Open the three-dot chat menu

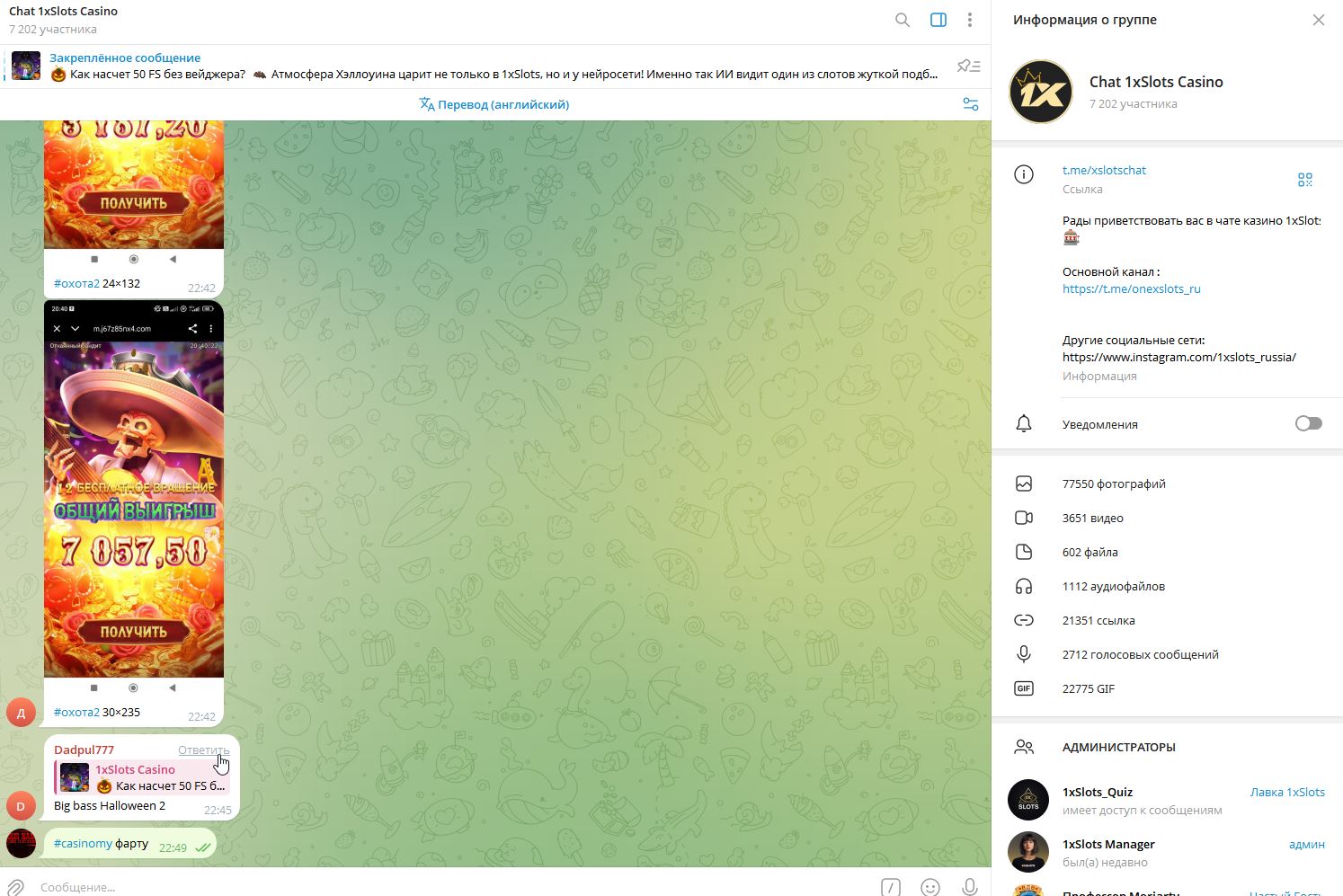970,20
